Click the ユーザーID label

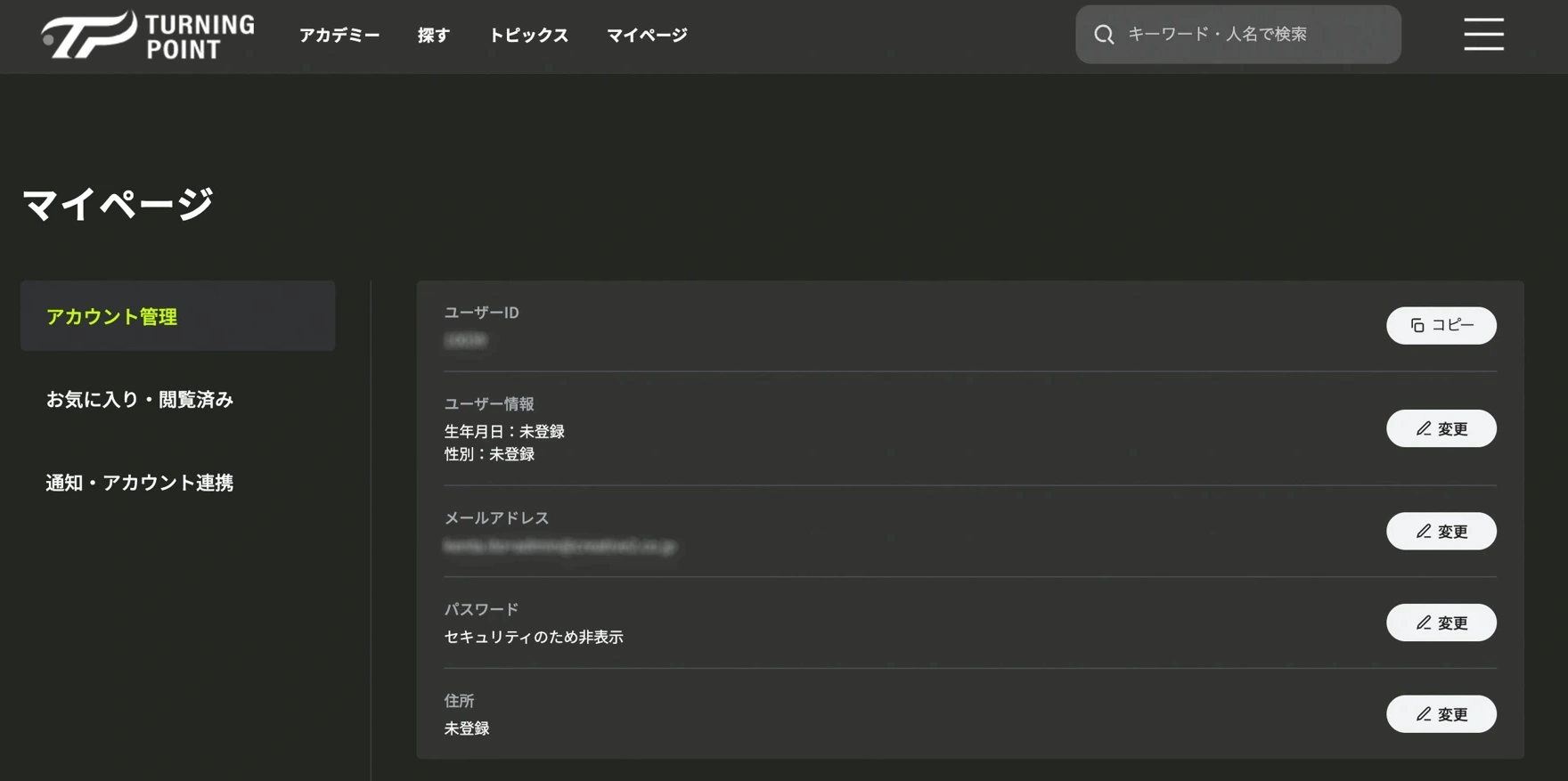click(482, 313)
